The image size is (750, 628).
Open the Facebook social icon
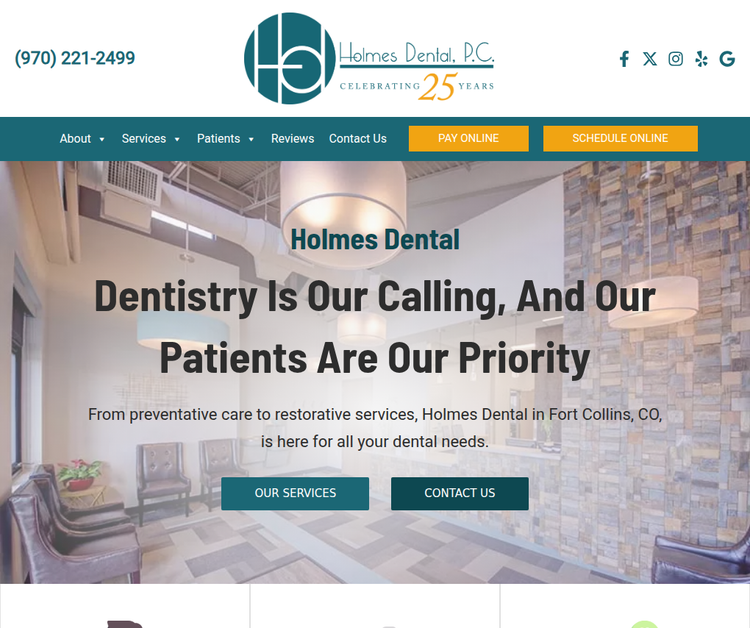624,59
